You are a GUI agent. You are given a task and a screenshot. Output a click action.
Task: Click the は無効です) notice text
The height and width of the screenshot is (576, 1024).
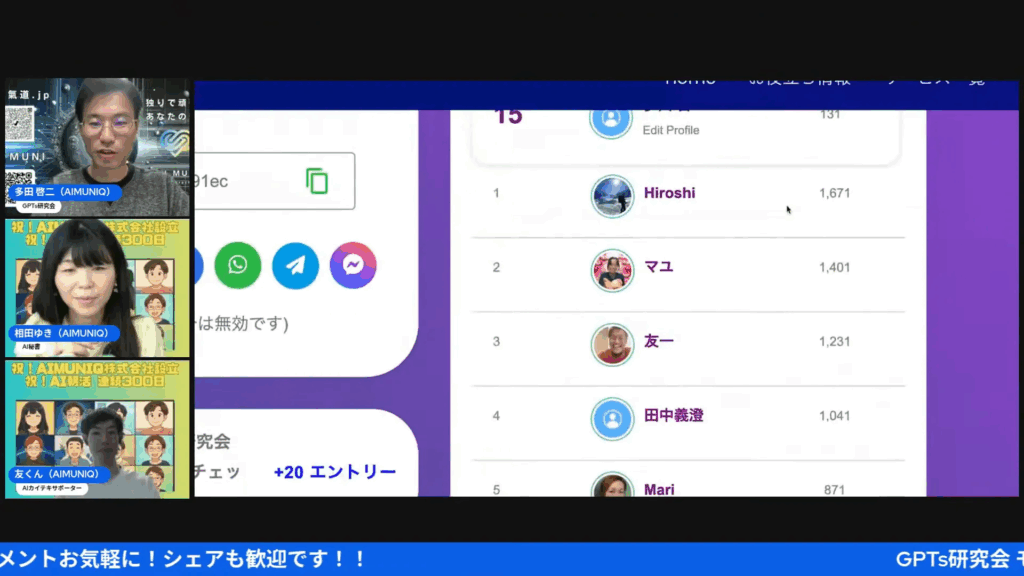pyautogui.click(x=242, y=323)
